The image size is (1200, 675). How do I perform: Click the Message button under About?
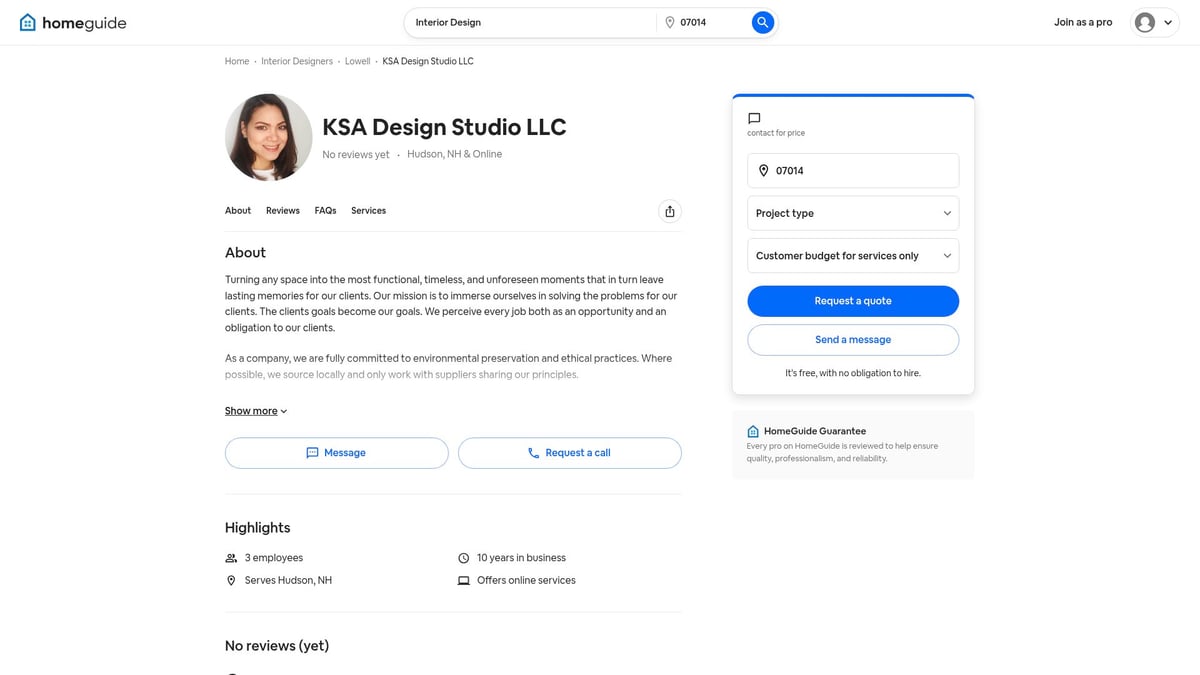click(336, 453)
